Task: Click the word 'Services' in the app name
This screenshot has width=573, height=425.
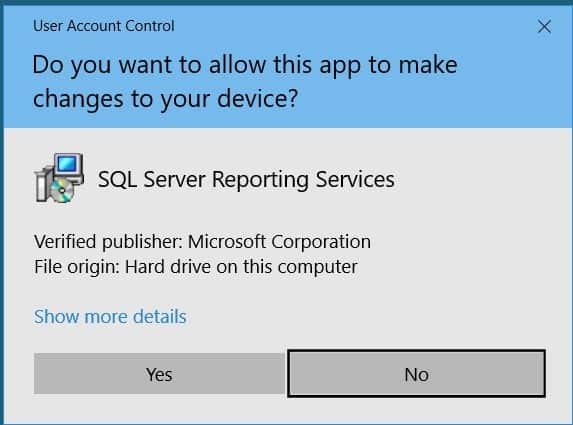Action: pos(355,179)
